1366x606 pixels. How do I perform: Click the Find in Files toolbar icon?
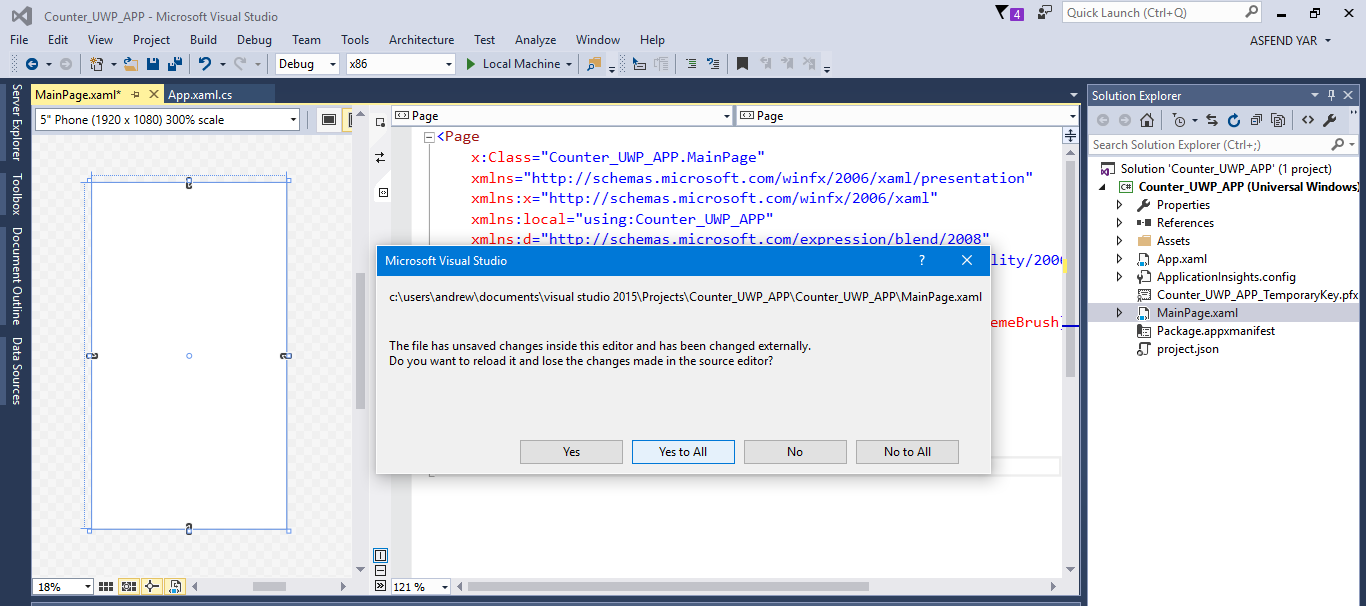point(594,64)
